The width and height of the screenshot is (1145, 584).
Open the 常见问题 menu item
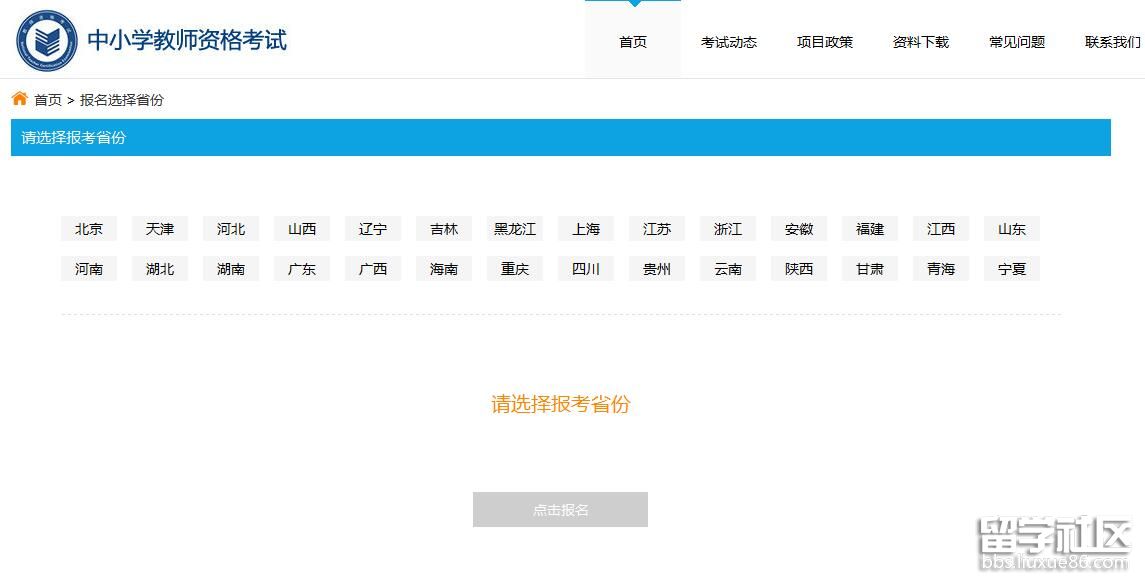coord(1015,42)
